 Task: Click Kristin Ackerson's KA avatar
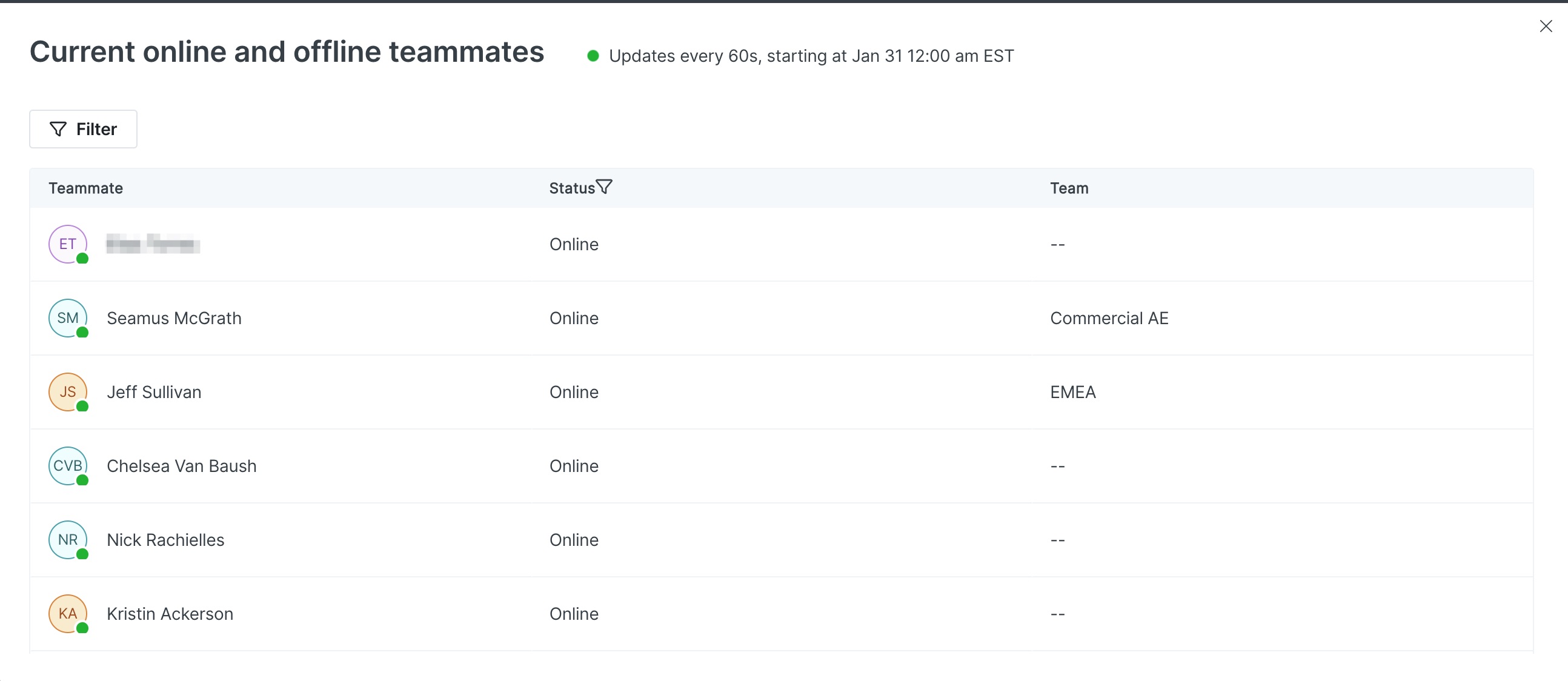click(68, 614)
